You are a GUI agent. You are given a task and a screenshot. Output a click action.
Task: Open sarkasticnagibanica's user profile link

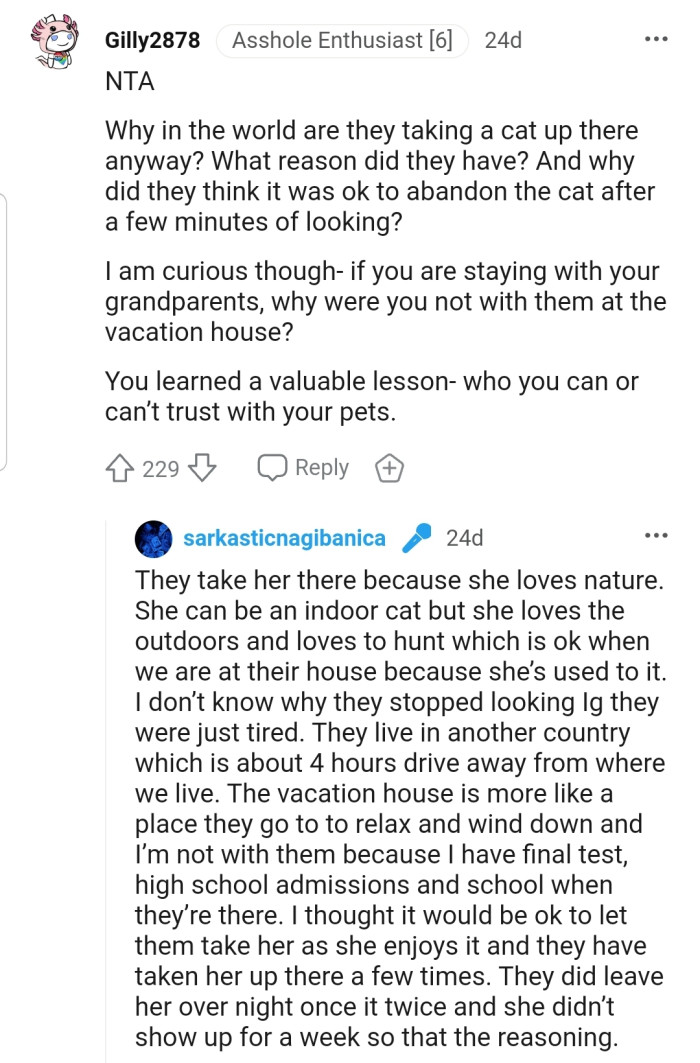284,538
